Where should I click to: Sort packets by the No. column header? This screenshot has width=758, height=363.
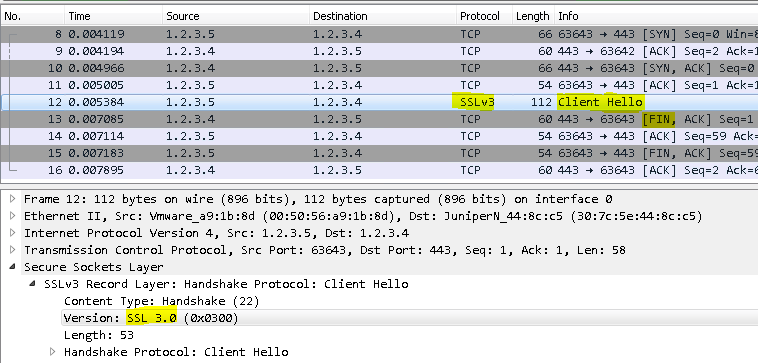(32, 16)
